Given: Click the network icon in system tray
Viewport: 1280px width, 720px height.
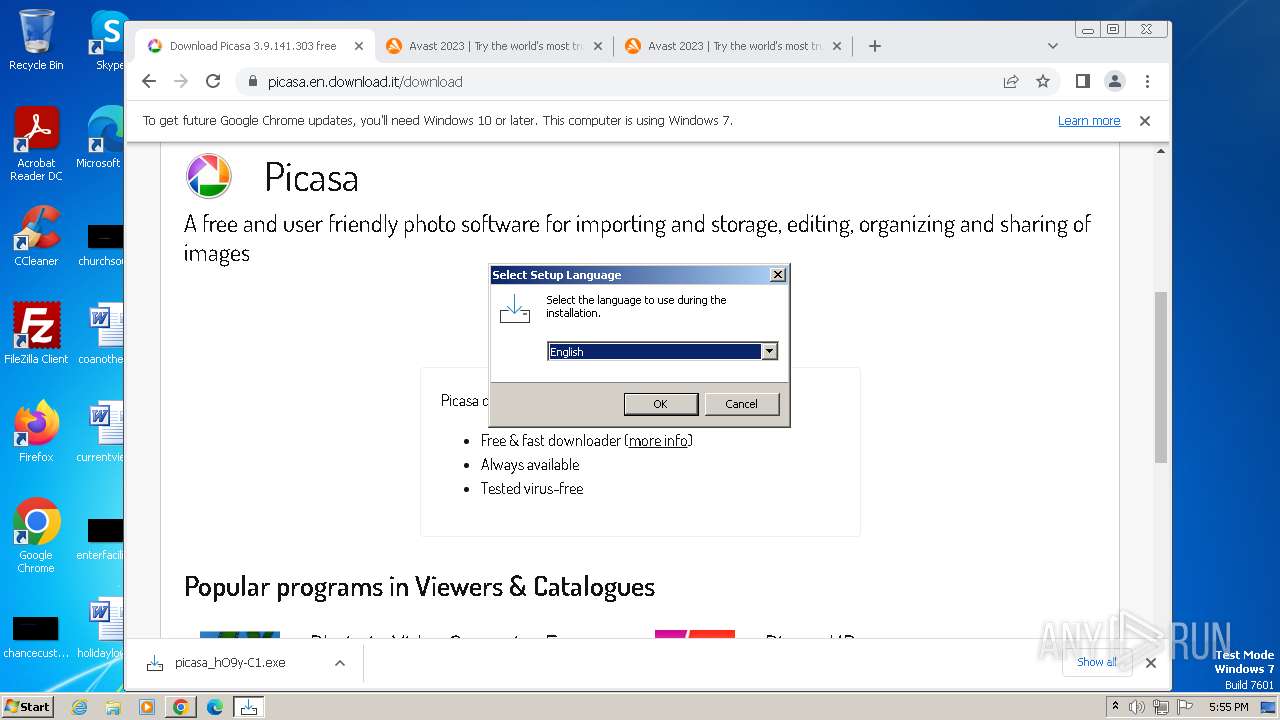Looking at the screenshot, I should (1160, 707).
